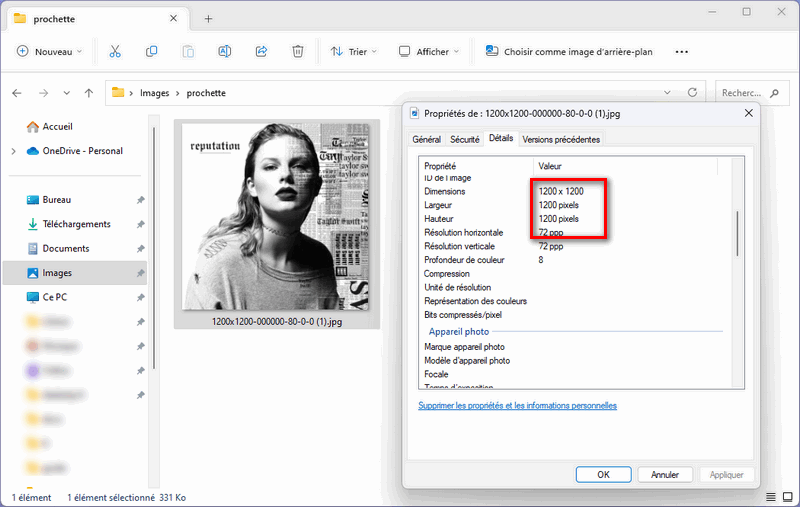800x507 pixels.
Task: Select the Dimensions property row
Action: click(x=575, y=191)
